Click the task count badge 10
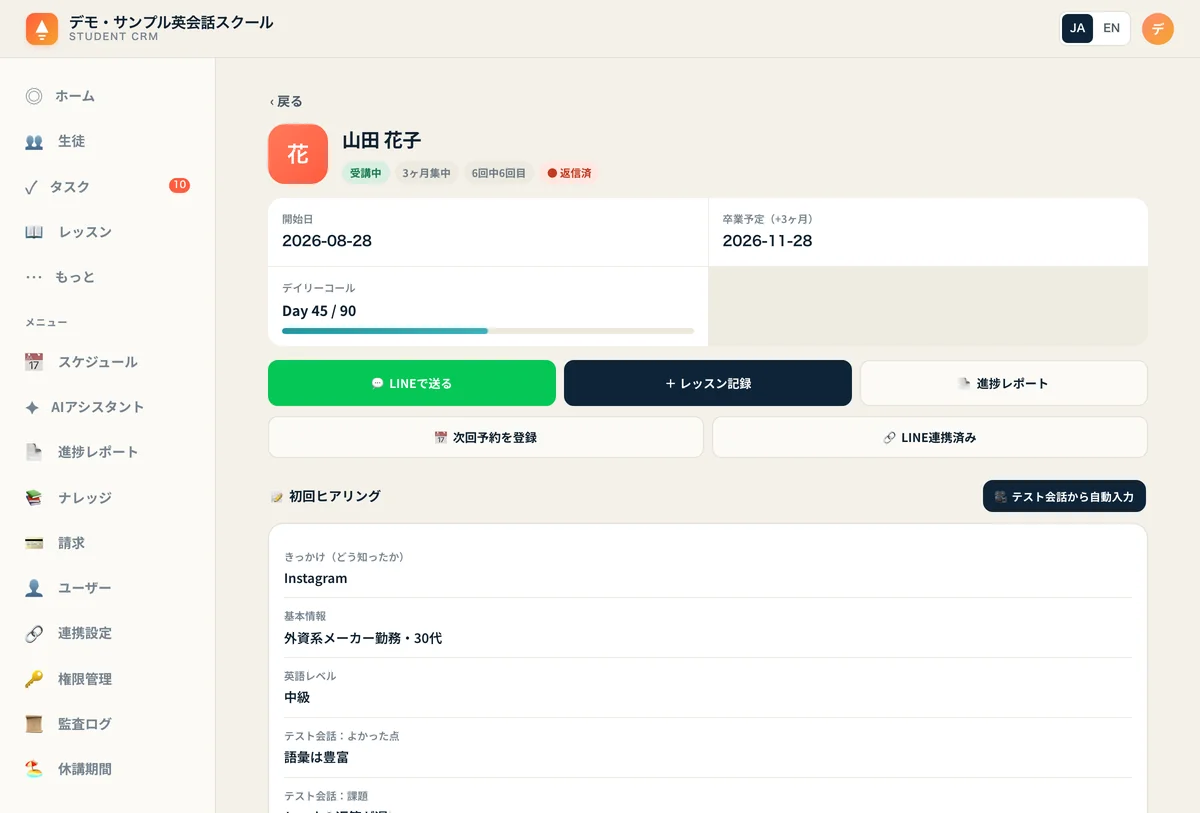The height and width of the screenshot is (813, 1200). pyautogui.click(x=179, y=185)
